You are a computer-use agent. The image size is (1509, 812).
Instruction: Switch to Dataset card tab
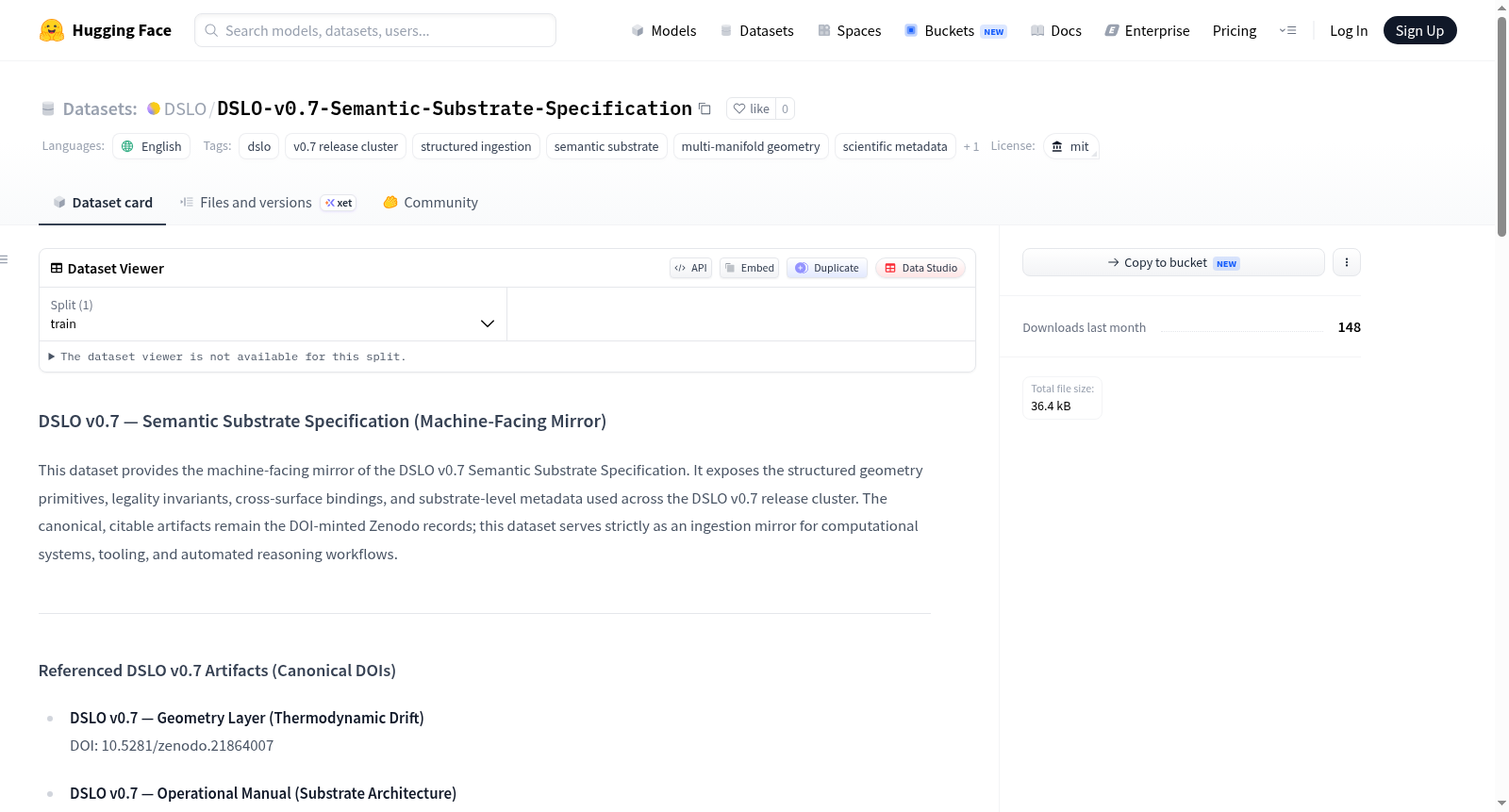(103, 203)
